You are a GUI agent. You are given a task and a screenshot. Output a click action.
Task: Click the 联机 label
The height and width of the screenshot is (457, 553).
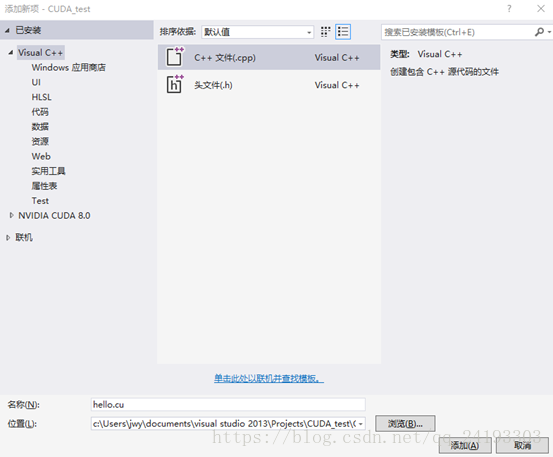(x=24, y=237)
